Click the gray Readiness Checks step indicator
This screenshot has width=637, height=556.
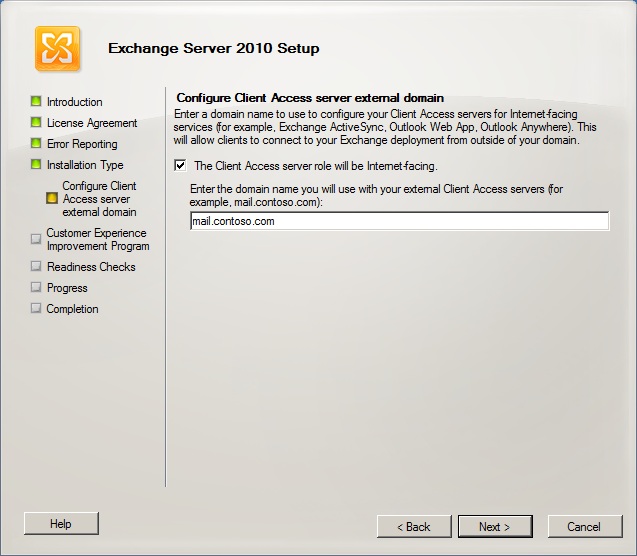point(36,266)
